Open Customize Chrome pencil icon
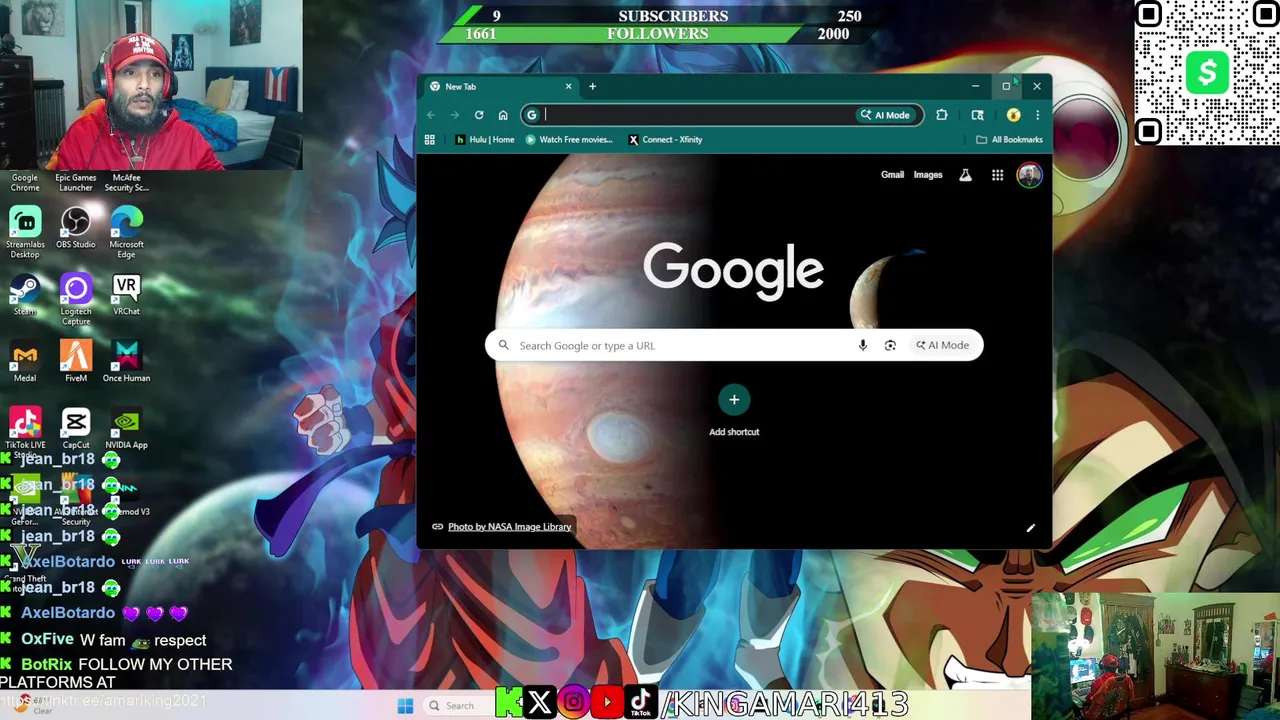Image resolution: width=1280 pixels, height=720 pixels. [x=1030, y=528]
